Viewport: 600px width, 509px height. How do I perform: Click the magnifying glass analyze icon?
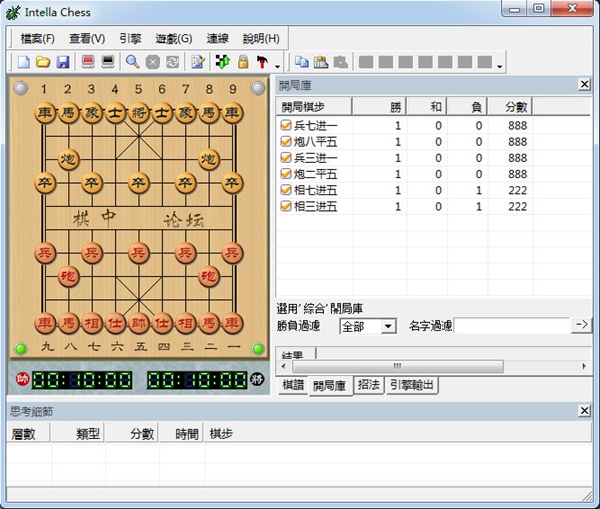[x=133, y=62]
